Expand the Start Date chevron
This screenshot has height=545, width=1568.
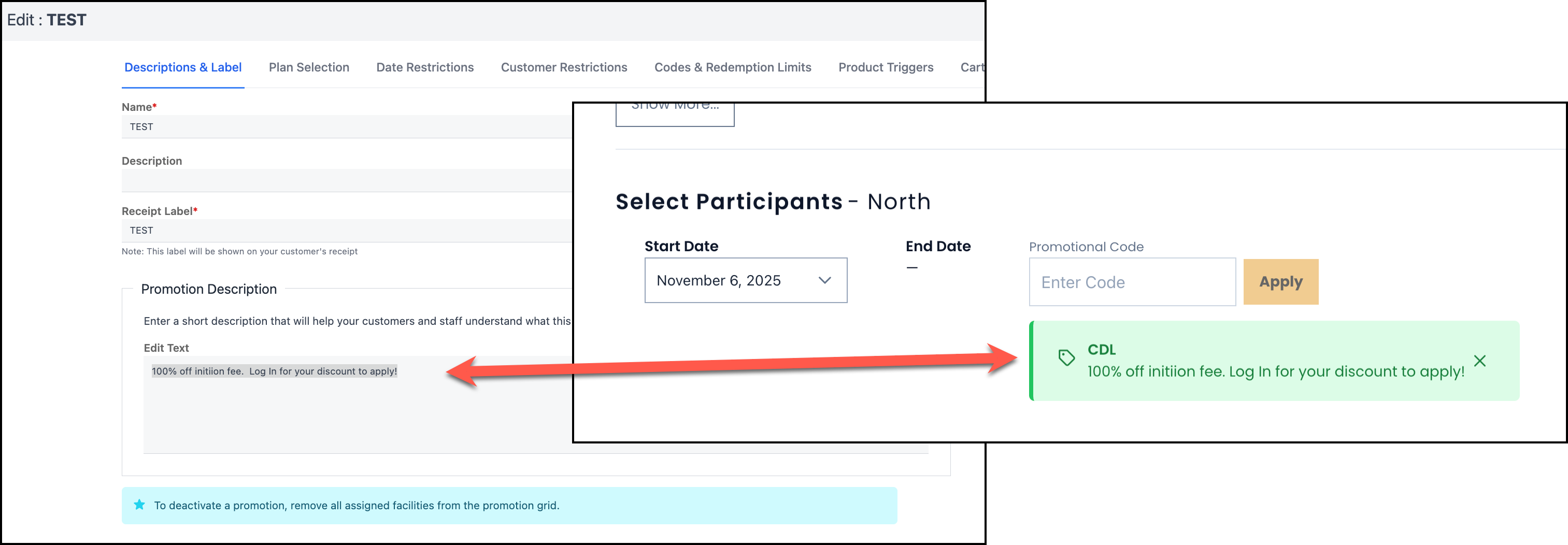click(825, 280)
